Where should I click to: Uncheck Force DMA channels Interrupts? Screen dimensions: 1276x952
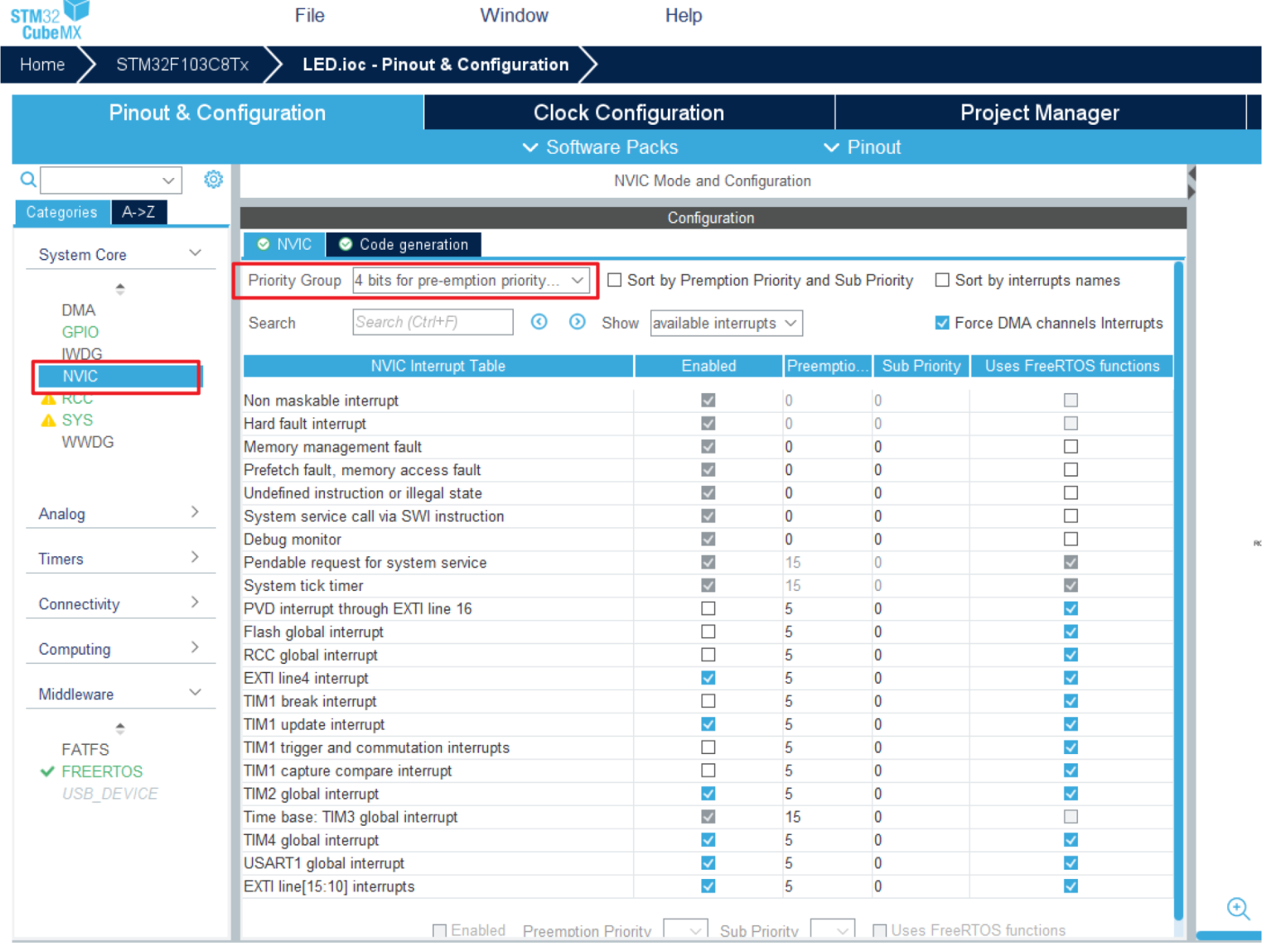click(942, 323)
